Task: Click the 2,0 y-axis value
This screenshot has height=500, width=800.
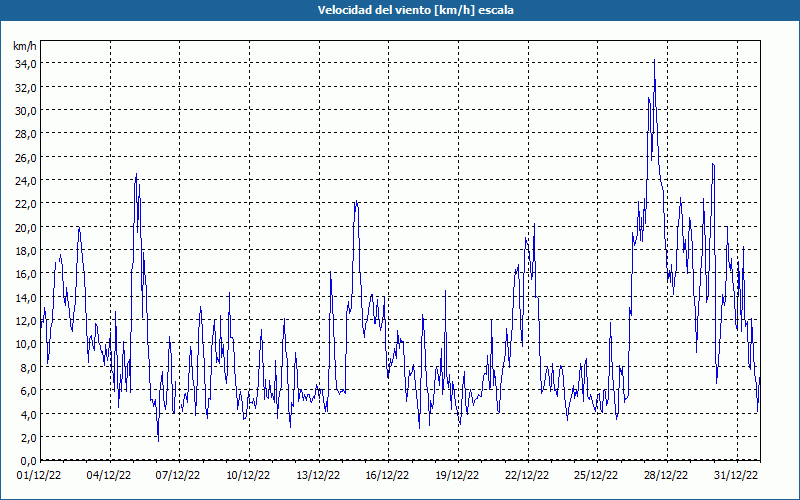Action: (29, 438)
